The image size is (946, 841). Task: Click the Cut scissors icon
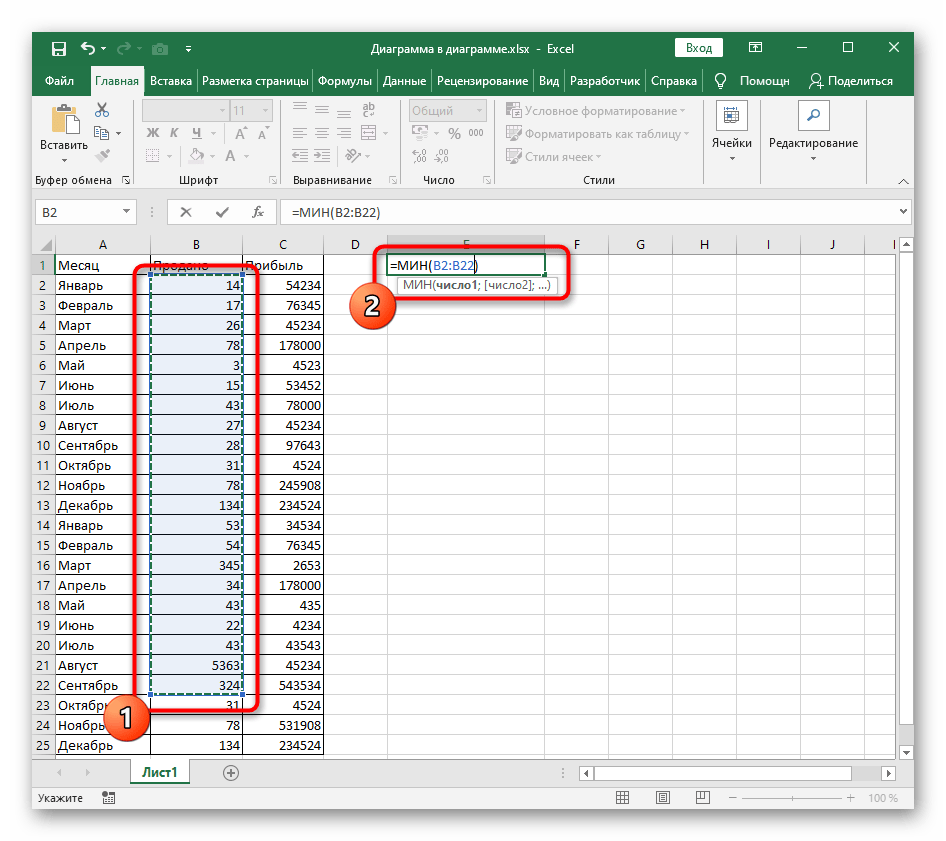pyautogui.click(x=102, y=110)
